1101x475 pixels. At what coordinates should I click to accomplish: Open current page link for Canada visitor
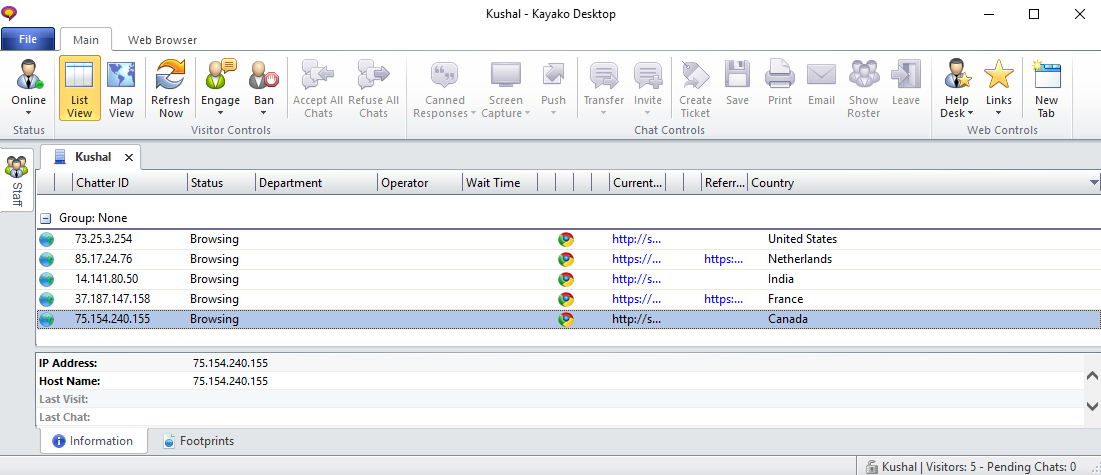637,319
